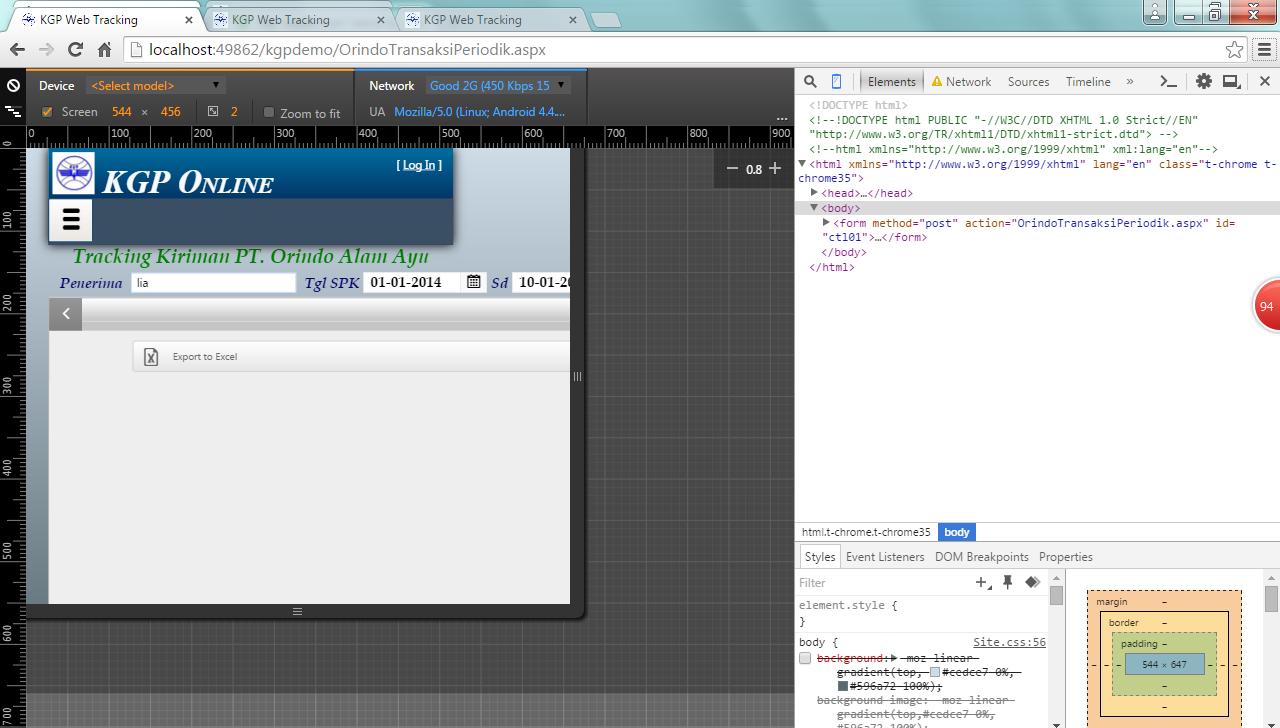The width and height of the screenshot is (1280, 728).
Task: Enable the Zoom to fit checkbox
Action: [269, 113]
